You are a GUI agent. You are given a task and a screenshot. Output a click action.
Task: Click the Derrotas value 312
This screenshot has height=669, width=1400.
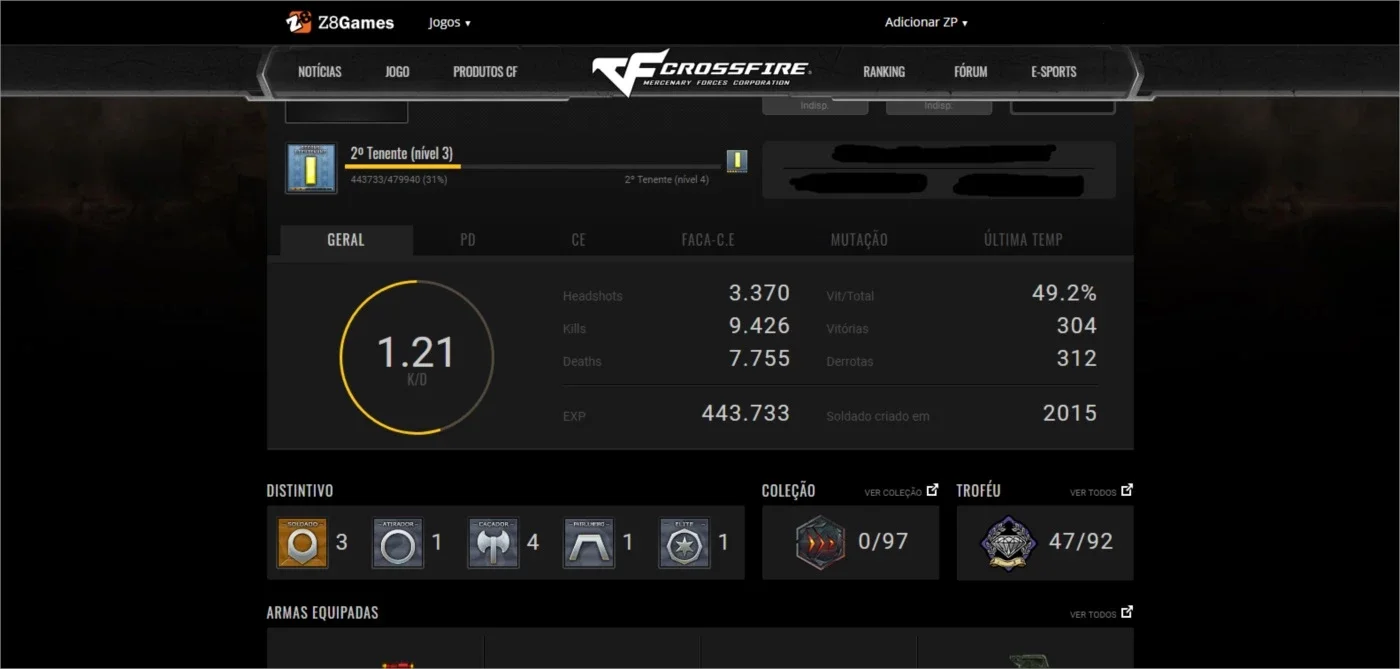tap(1077, 358)
